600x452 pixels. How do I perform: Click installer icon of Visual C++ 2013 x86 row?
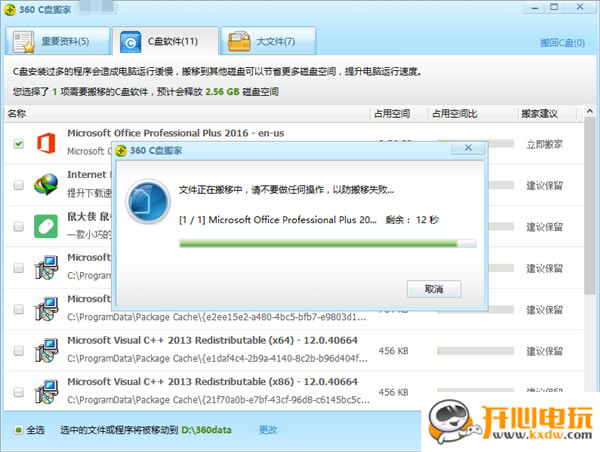(46, 391)
